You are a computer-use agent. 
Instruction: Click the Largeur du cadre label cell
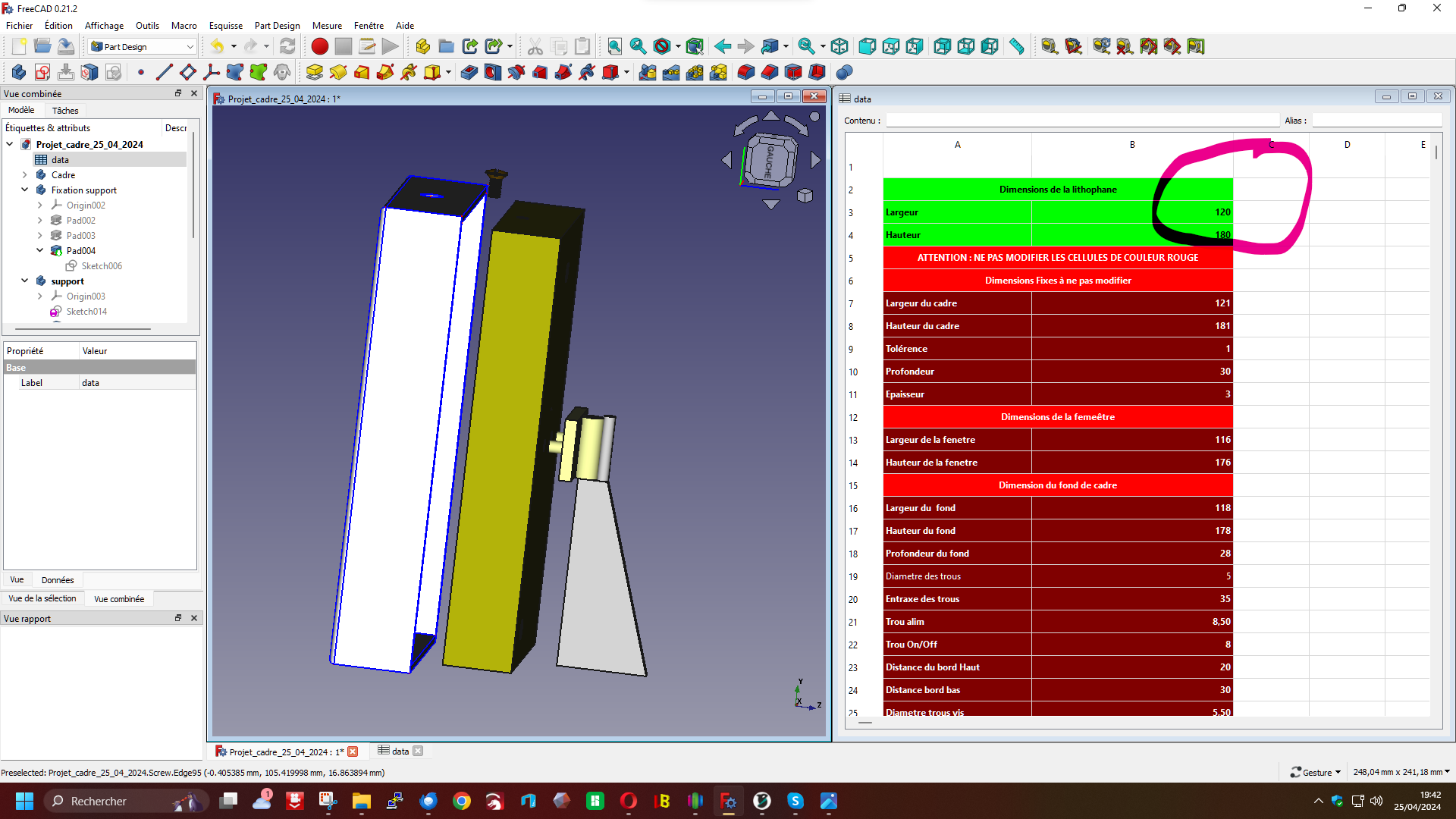(957, 303)
